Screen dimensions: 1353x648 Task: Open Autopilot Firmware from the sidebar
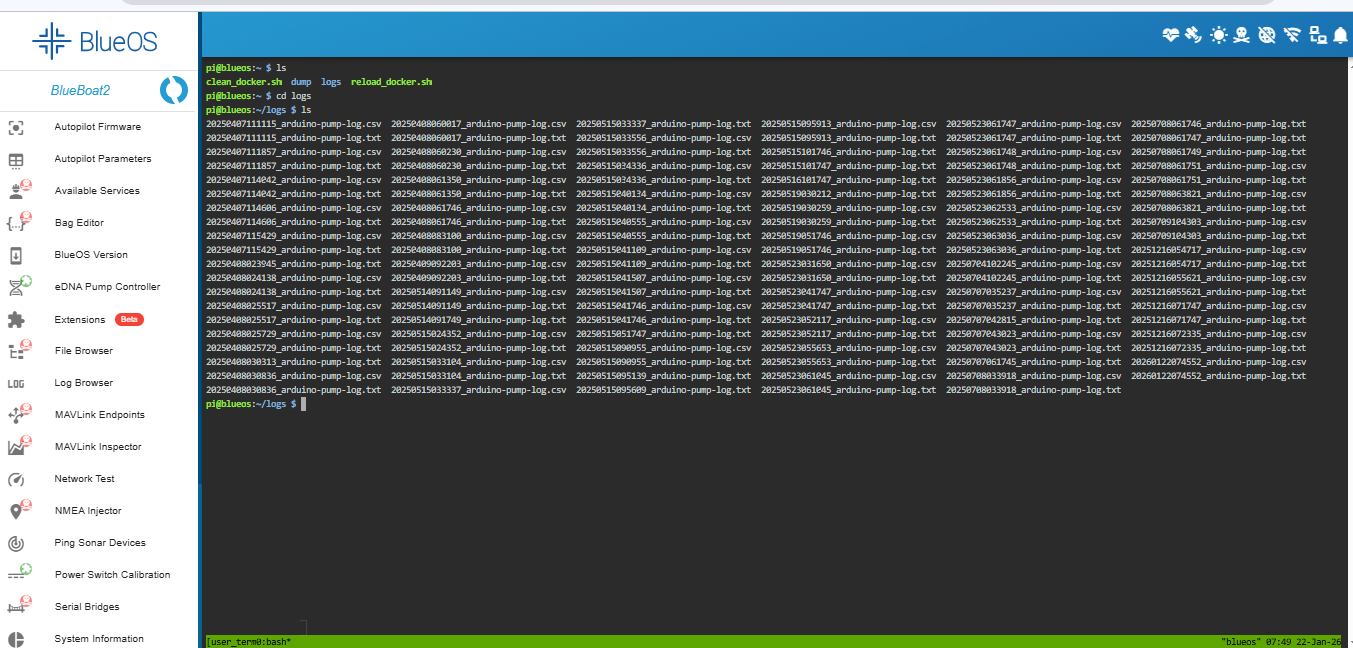97,127
